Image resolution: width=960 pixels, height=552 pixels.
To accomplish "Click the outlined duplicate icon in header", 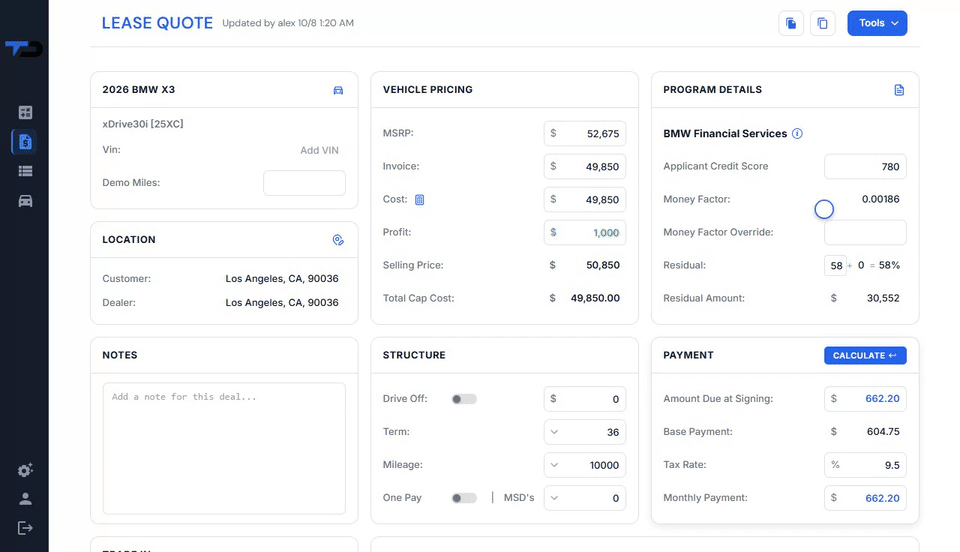I will coord(822,23).
